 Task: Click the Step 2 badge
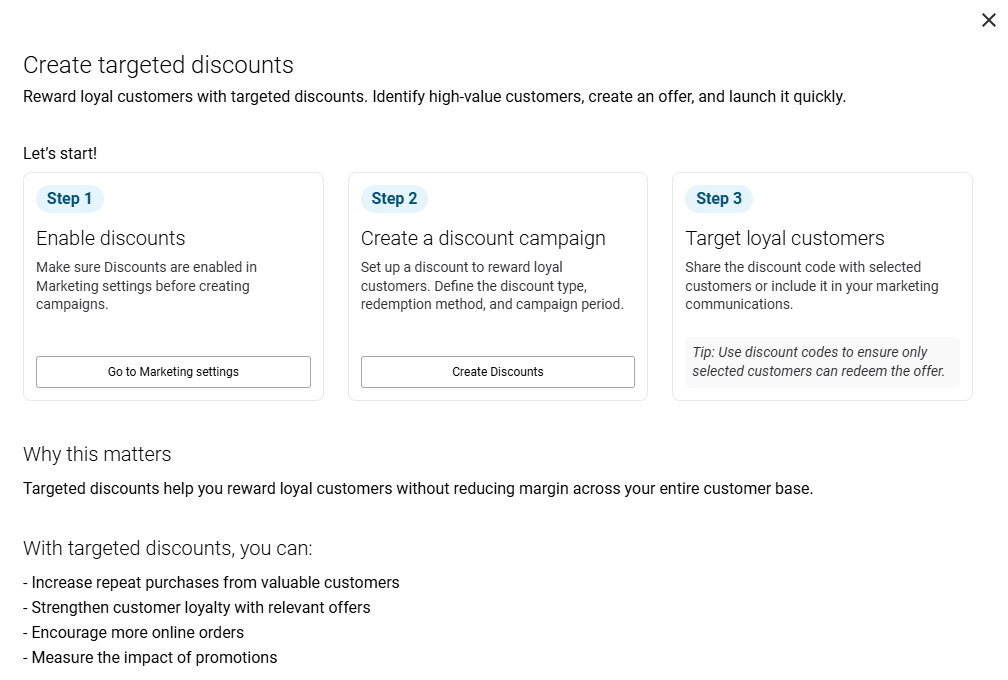click(x=394, y=199)
